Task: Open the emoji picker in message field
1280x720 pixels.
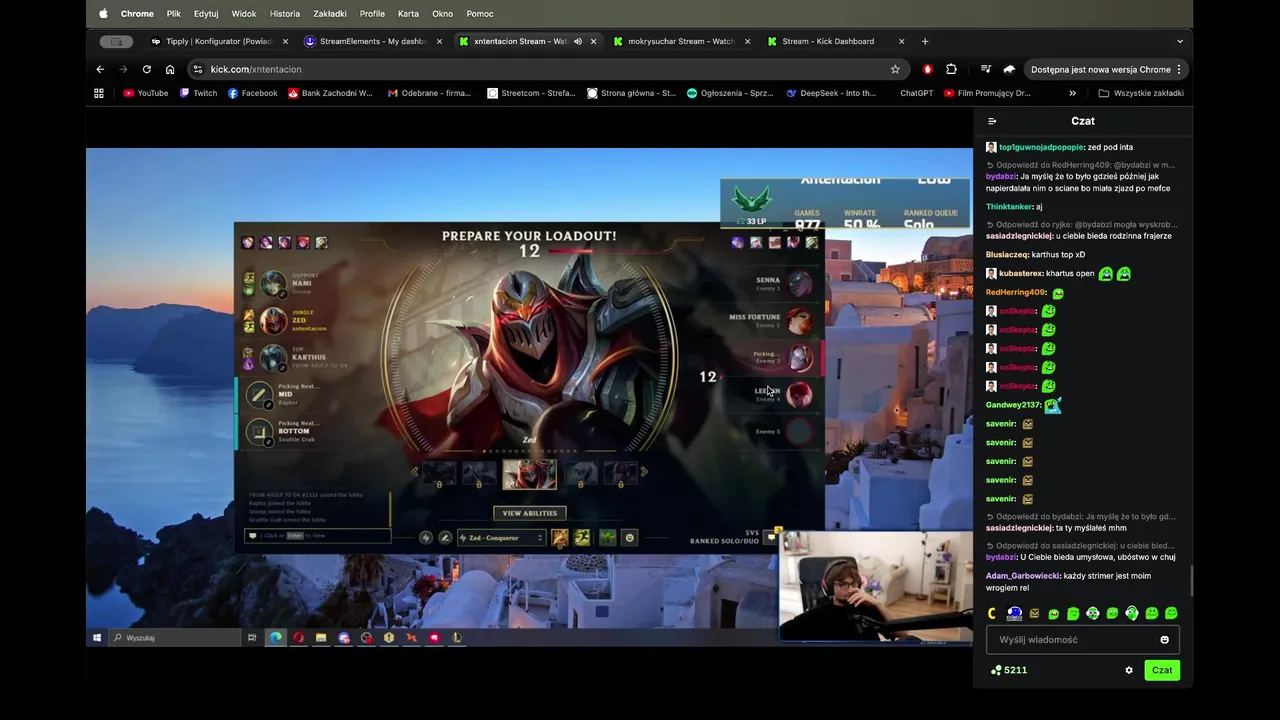Action: [x=1164, y=640]
